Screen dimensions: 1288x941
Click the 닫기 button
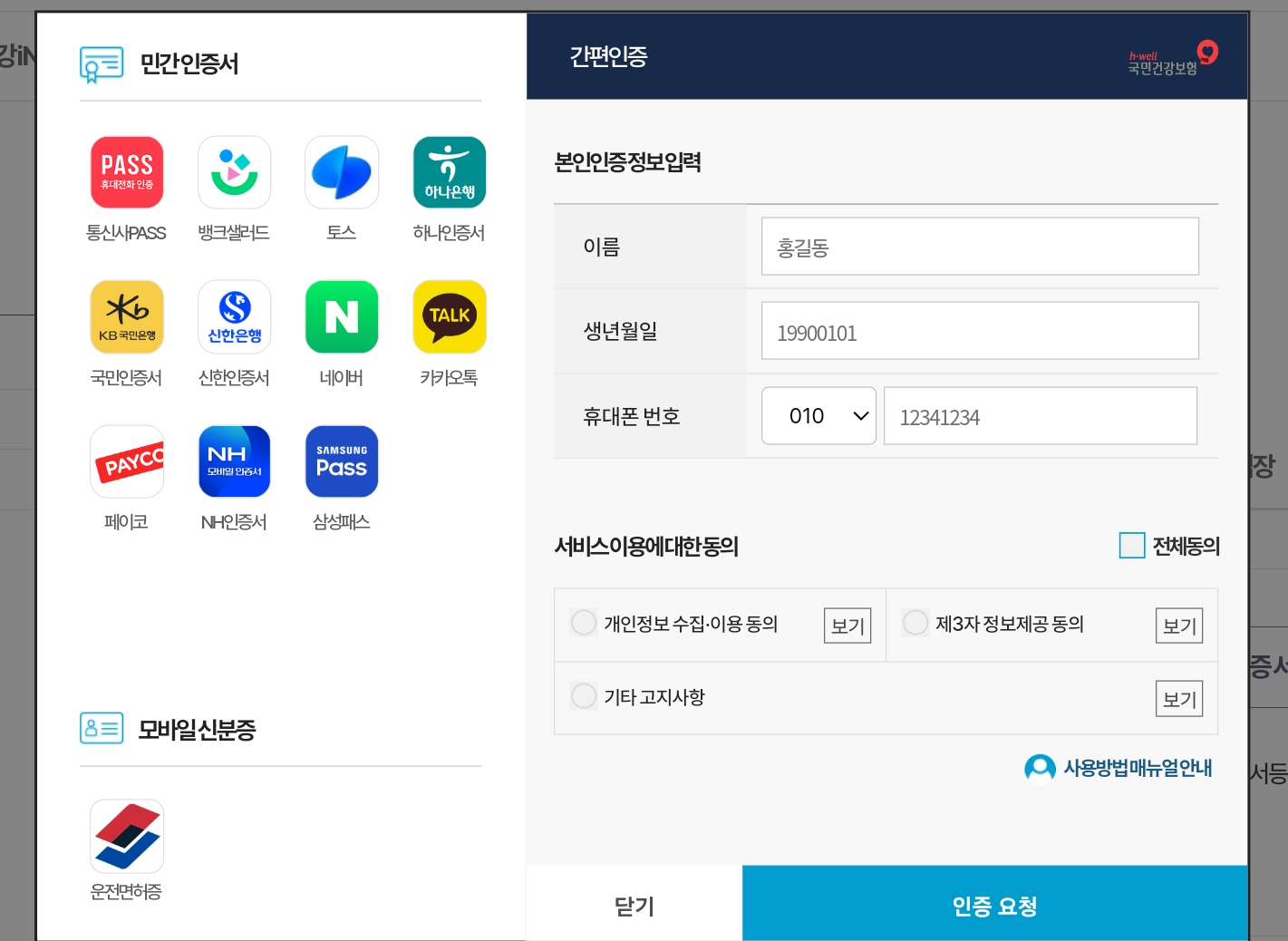(634, 905)
